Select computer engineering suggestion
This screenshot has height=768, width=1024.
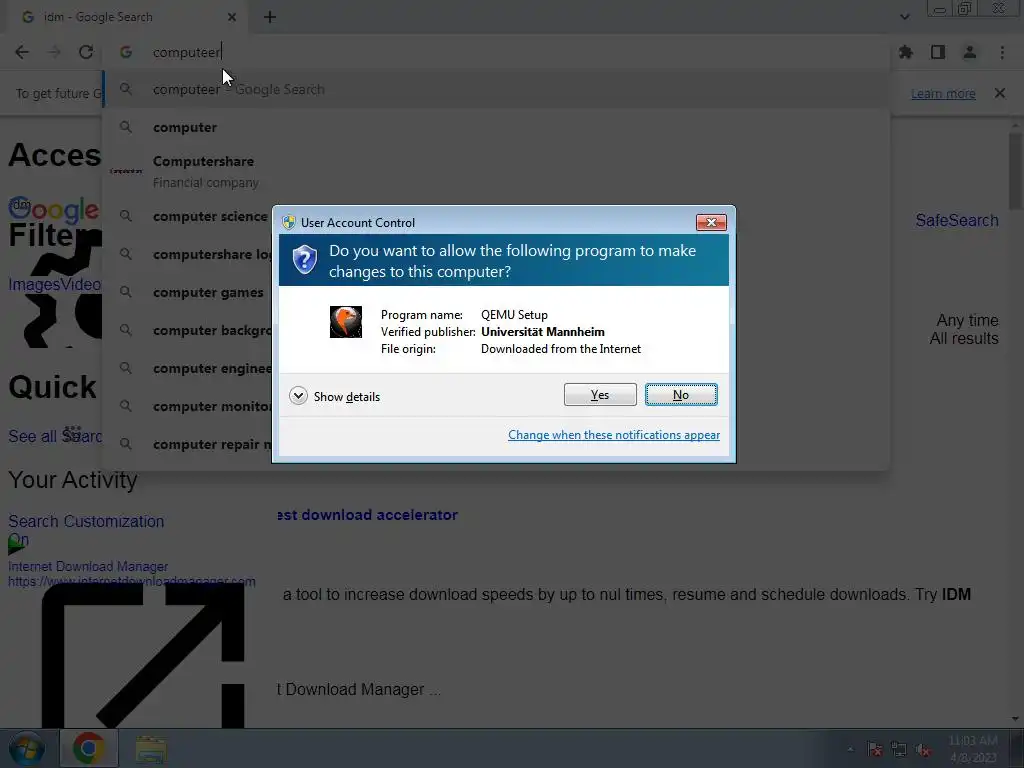pos(189,368)
